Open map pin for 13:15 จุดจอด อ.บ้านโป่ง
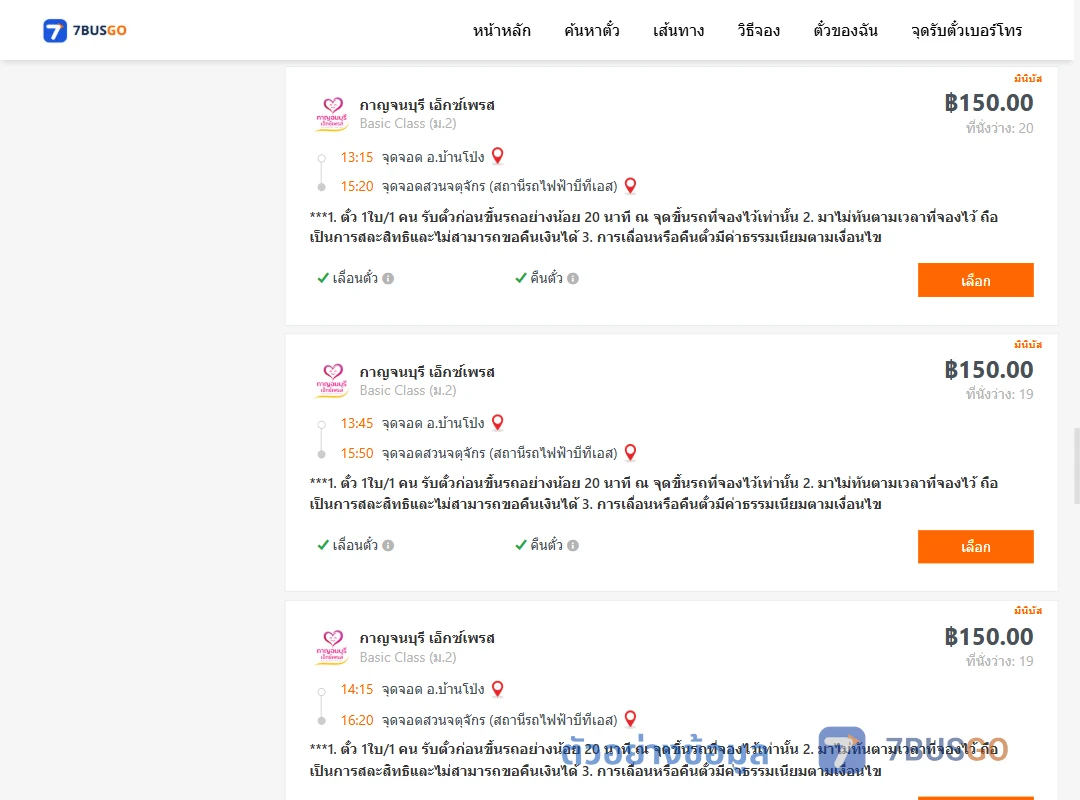 click(x=497, y=156)
